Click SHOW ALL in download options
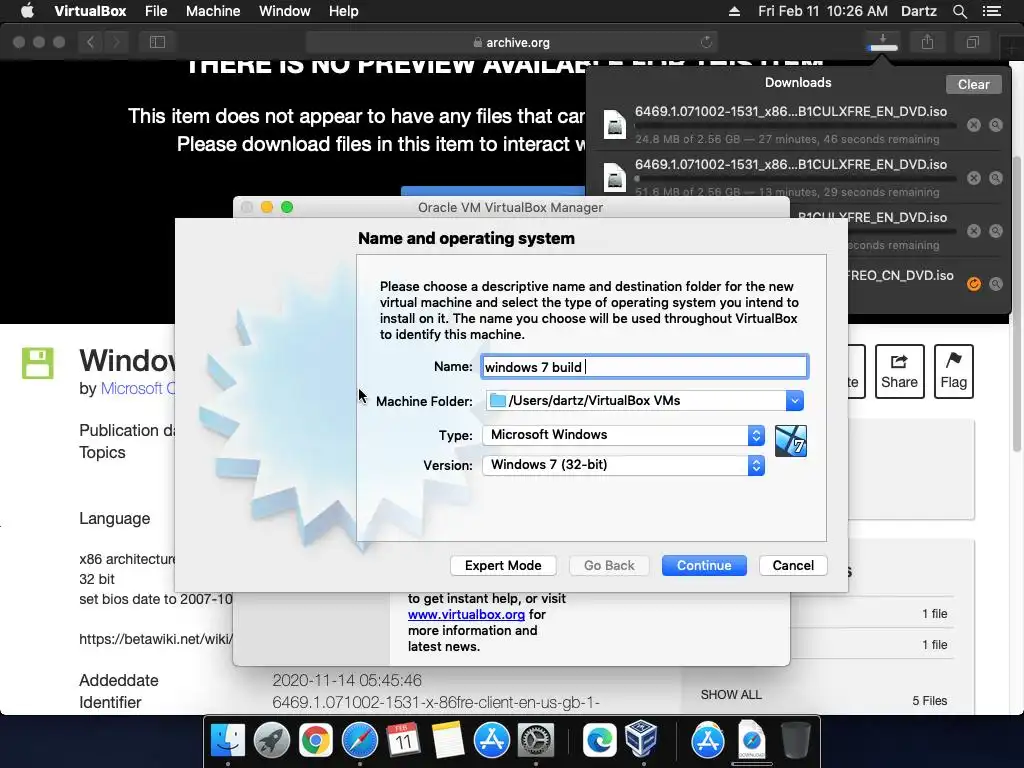 (x=731, y=695)
